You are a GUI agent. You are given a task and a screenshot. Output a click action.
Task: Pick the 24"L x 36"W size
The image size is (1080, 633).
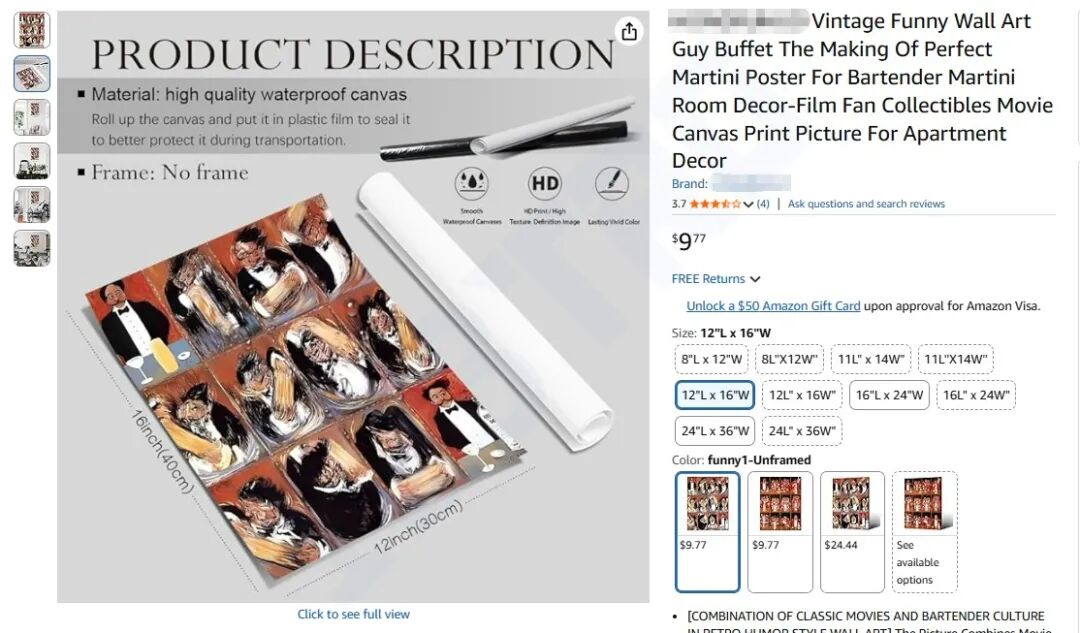pos(714,431)
